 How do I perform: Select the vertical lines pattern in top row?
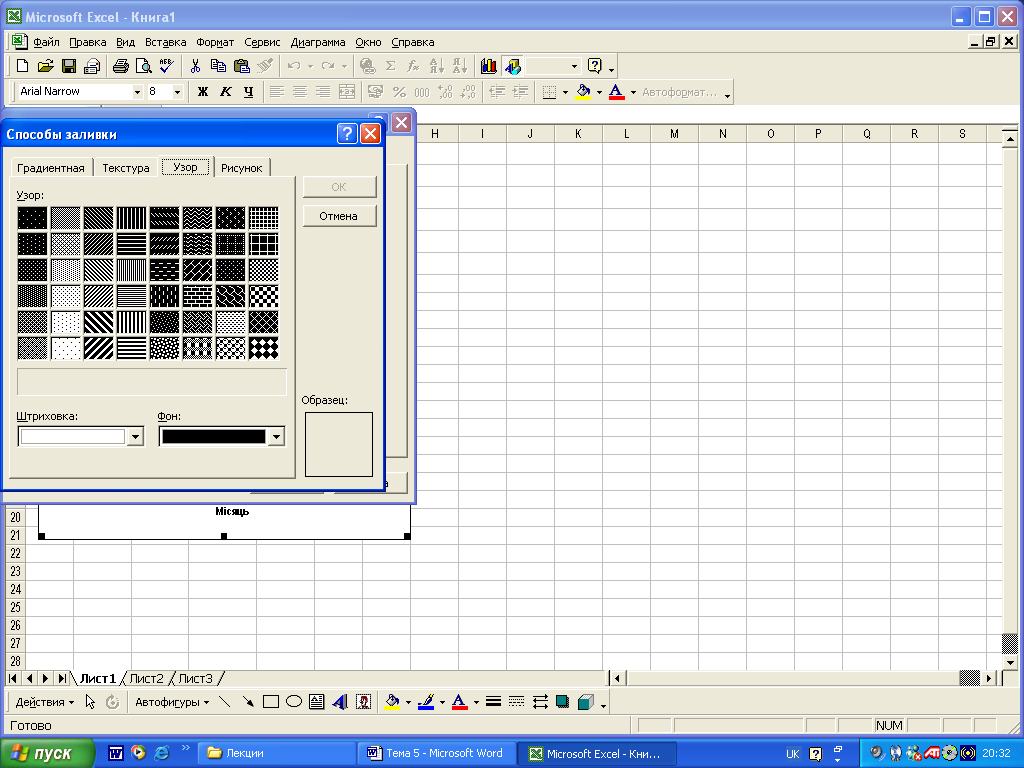(131, 217)
